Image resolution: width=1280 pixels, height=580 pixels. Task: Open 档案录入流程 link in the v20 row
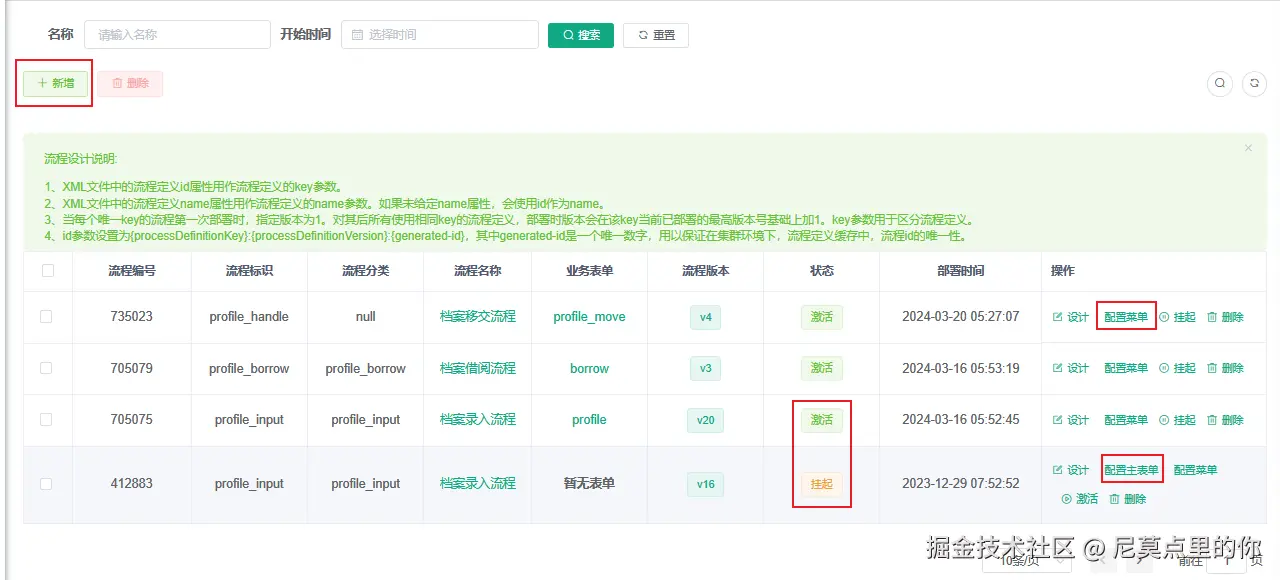click(x=478, y=419)
